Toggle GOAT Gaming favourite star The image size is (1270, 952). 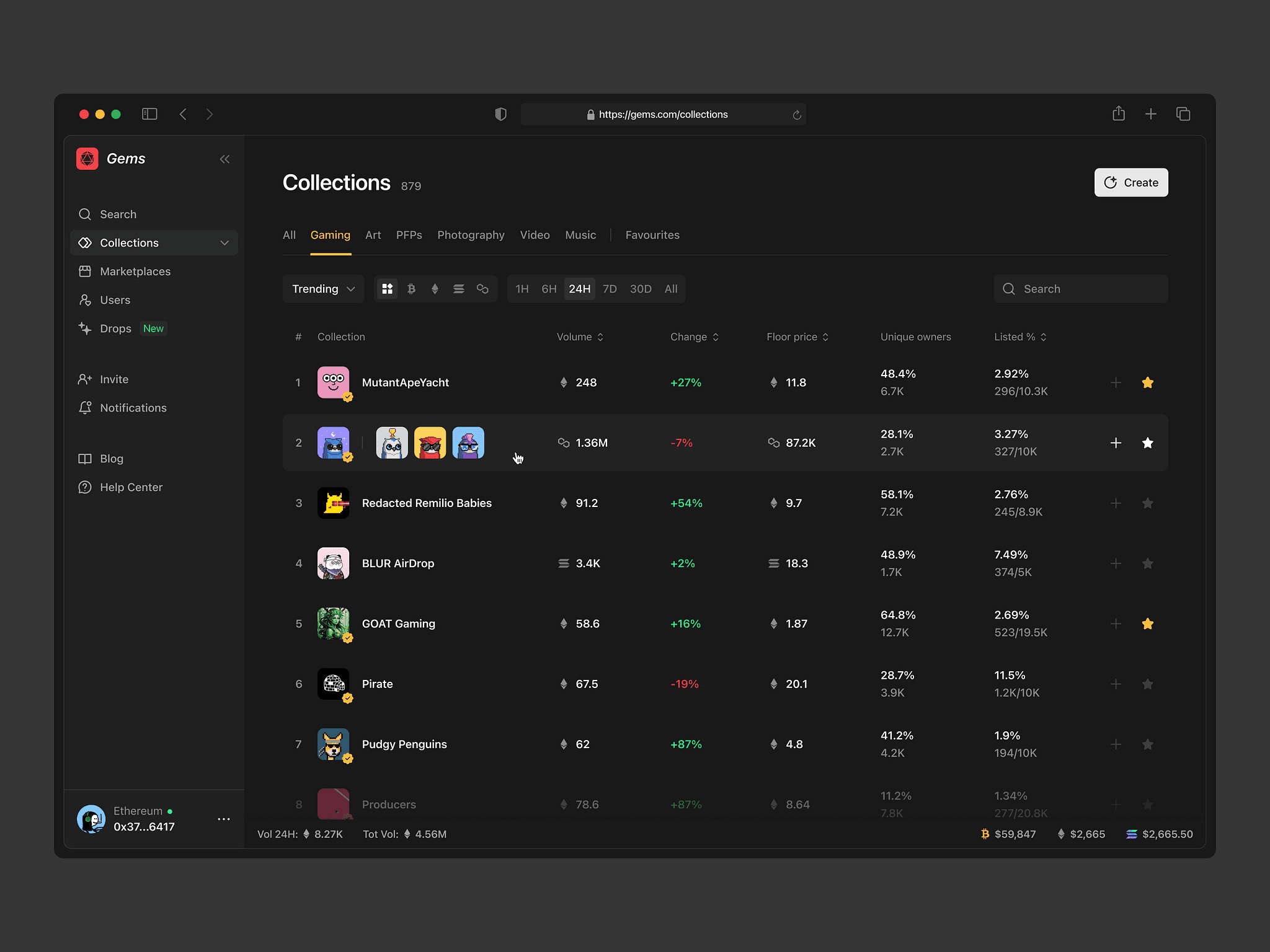coord(1147,624)
